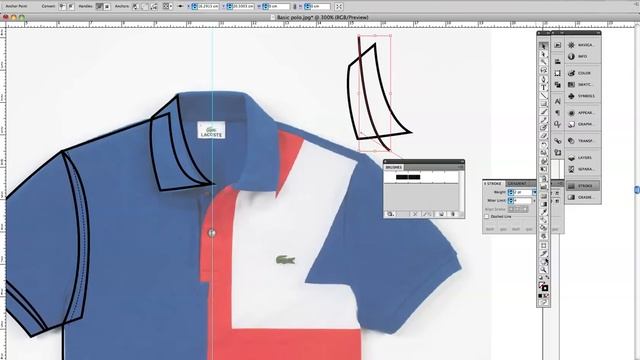
Task: Click the Basic polo.jpg document title
Action: (322, 18)
